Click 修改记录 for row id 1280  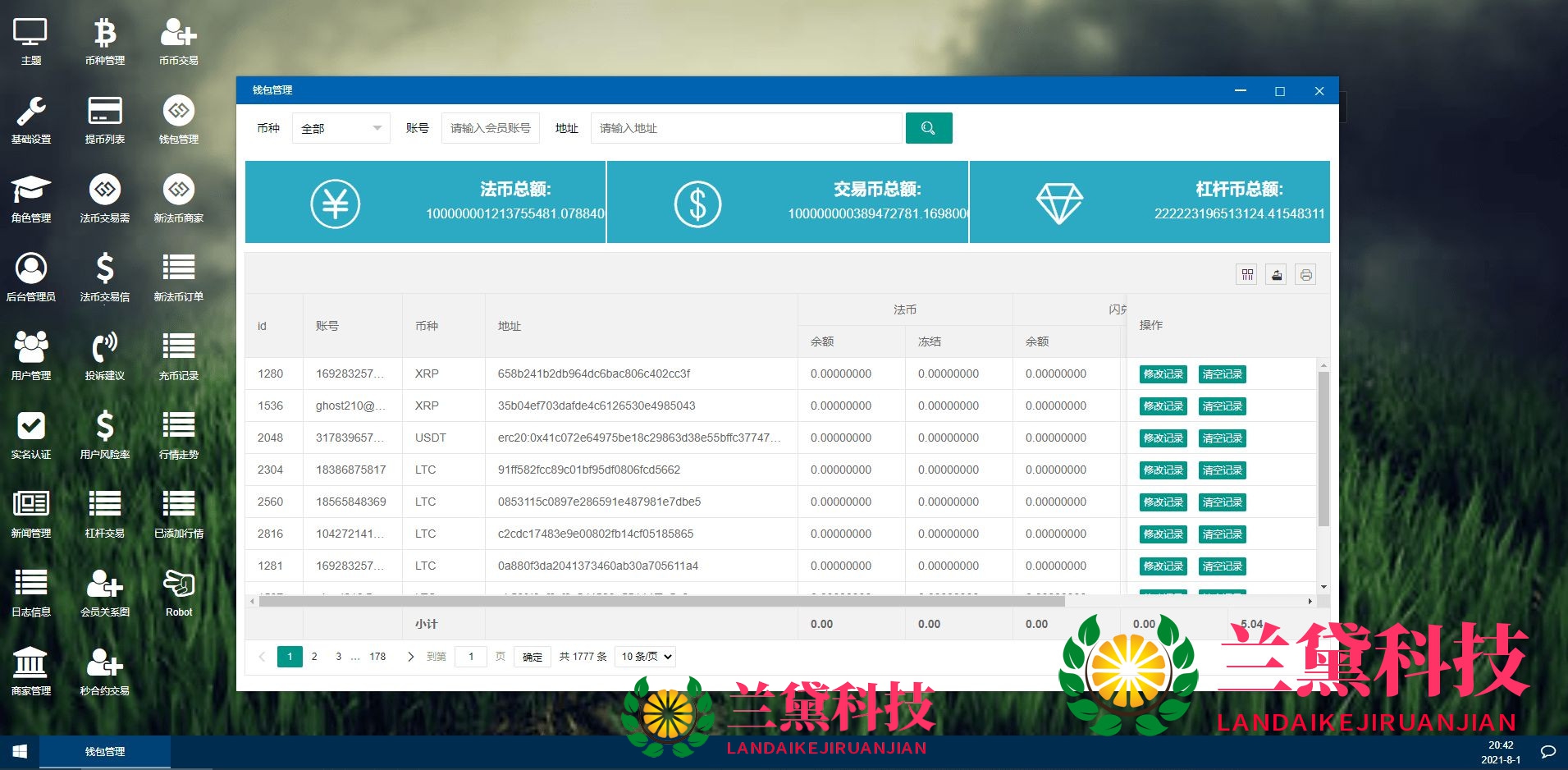click(x=1163, y=374)
